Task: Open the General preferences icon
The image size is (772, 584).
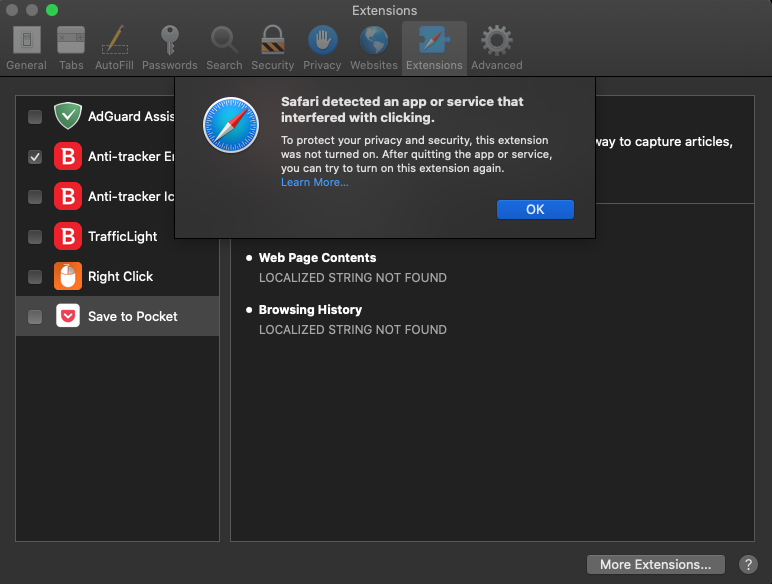Action: pos(27,39)
